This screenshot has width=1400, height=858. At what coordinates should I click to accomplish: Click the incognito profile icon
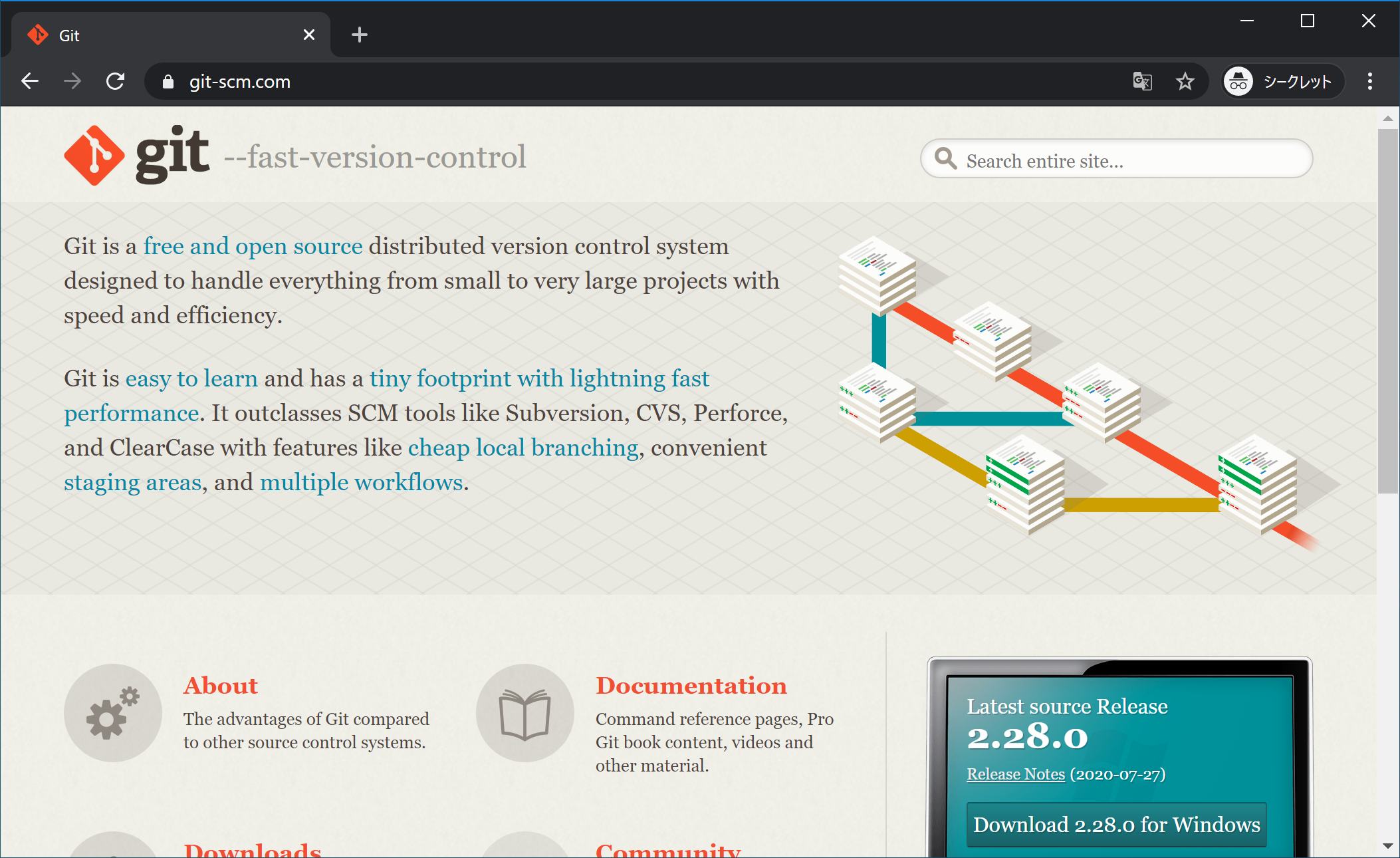click(x=1238, y=81)
